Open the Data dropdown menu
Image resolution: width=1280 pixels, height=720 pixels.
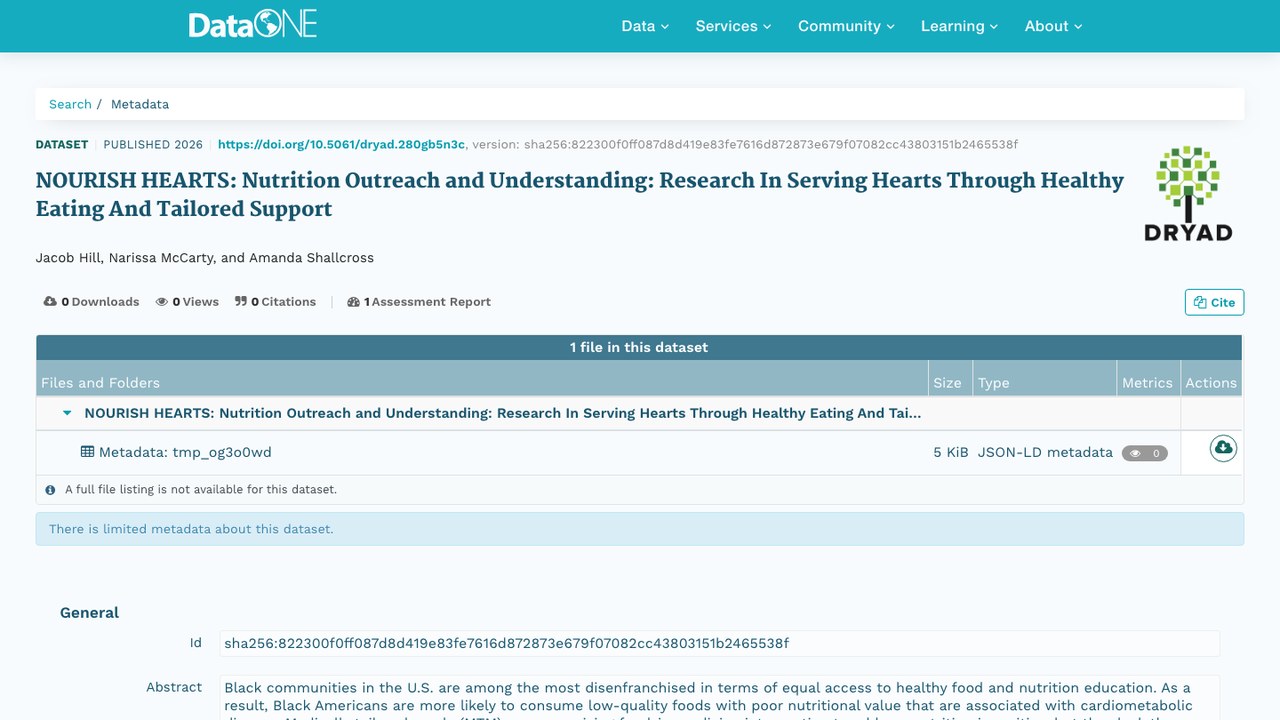pos(645,26)
